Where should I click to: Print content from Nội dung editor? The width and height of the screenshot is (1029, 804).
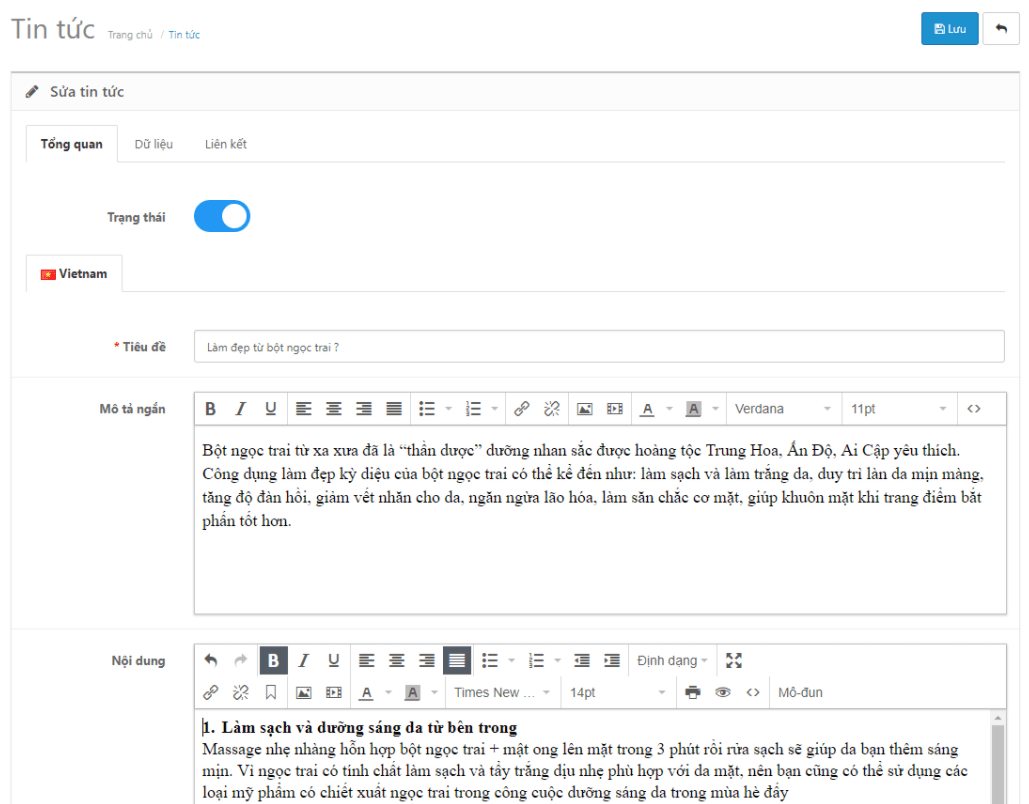pyautogui.click(x=692, y=692)
